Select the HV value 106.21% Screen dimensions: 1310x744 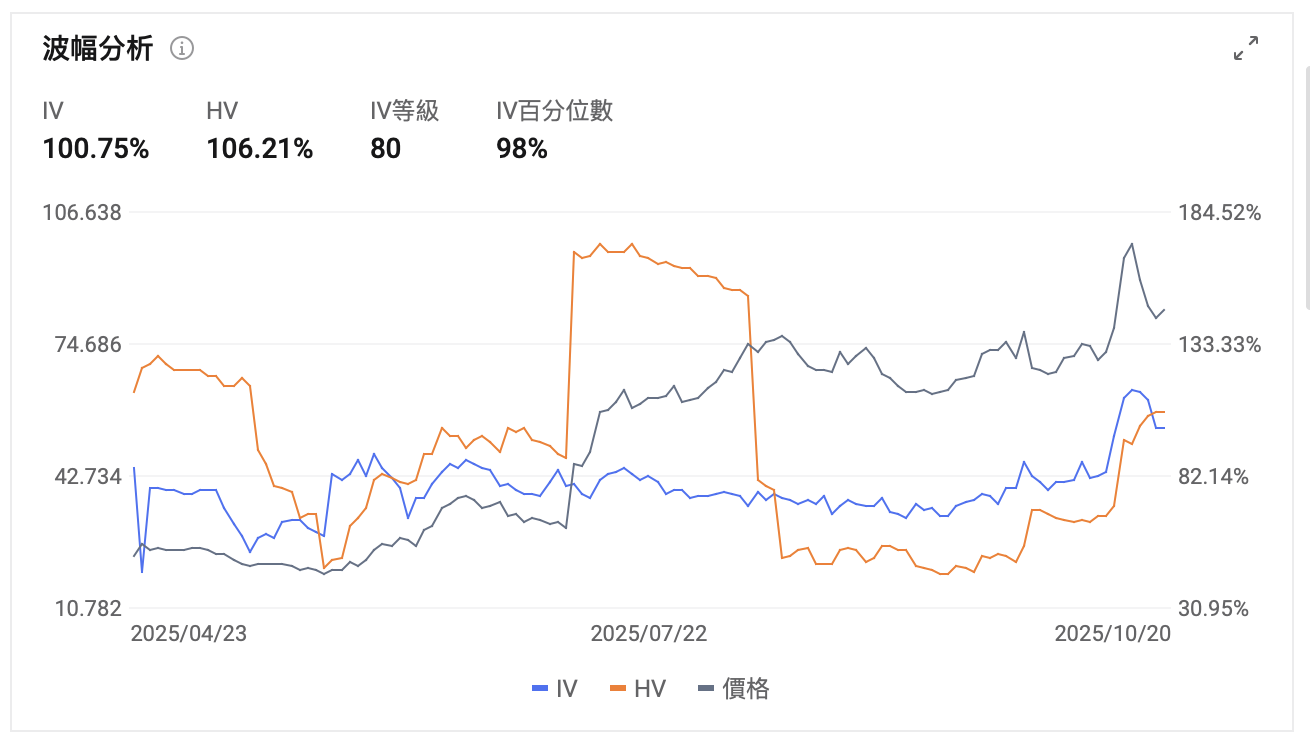pos(260,149)
